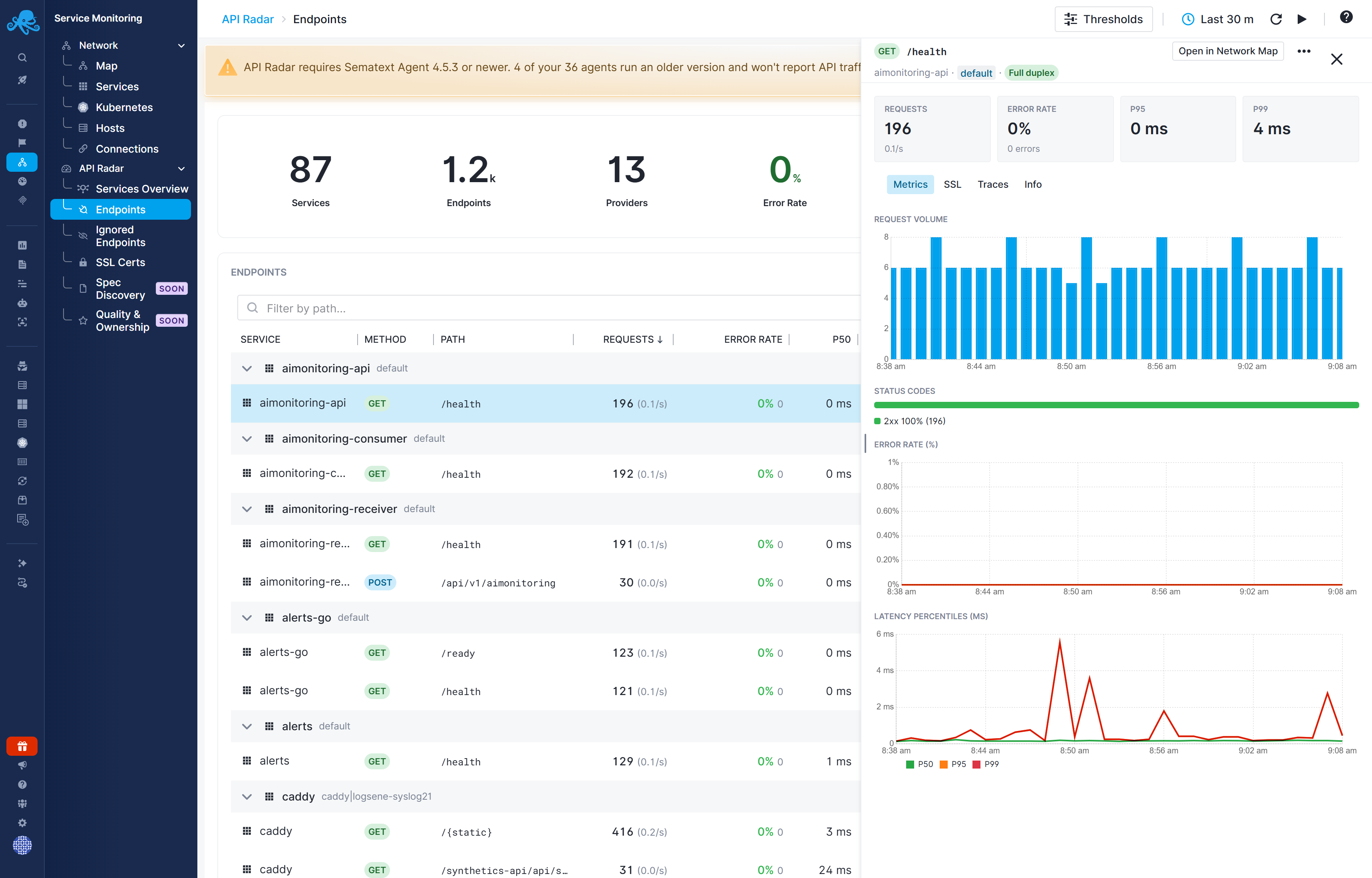Open Hosts under Network in the sidebar
The height and width of the screenshot is (878, 1372).
(x=109, y=128)
